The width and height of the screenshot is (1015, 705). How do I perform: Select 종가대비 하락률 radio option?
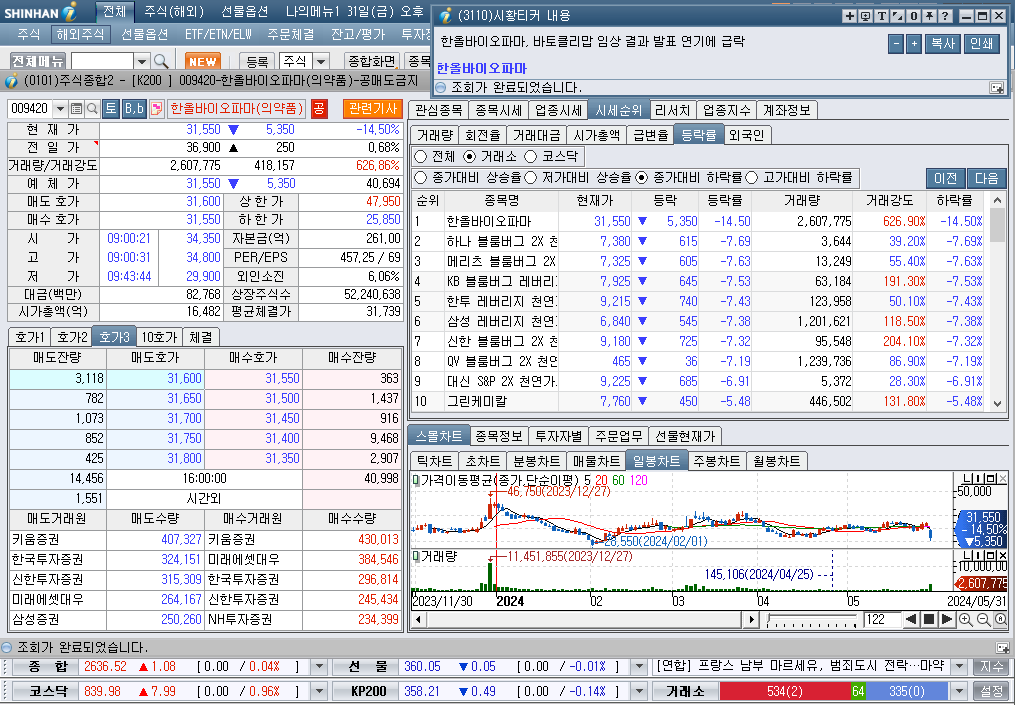pos(641,177)
